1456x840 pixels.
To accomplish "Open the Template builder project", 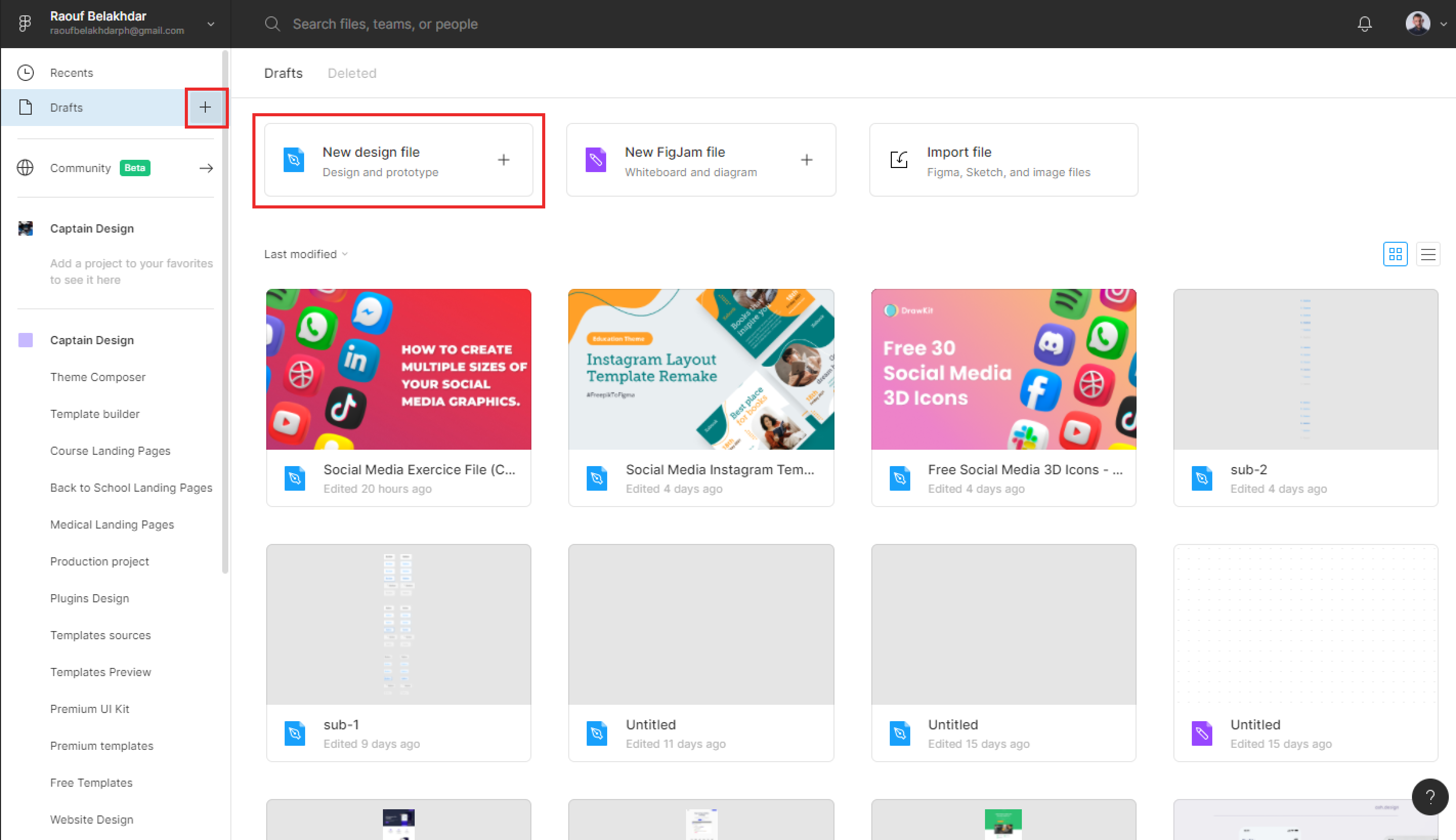I will click(95, 414).
